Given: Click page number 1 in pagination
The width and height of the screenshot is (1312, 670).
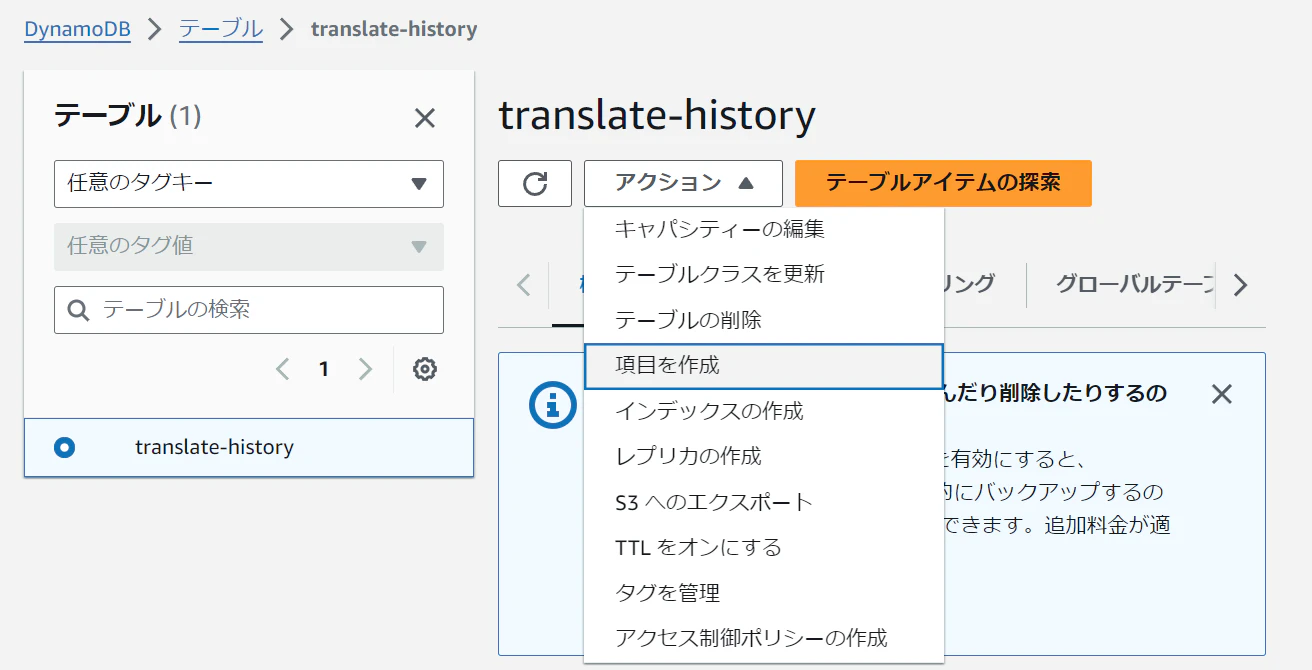Looking at the screenshot, I should pos(324,369).
